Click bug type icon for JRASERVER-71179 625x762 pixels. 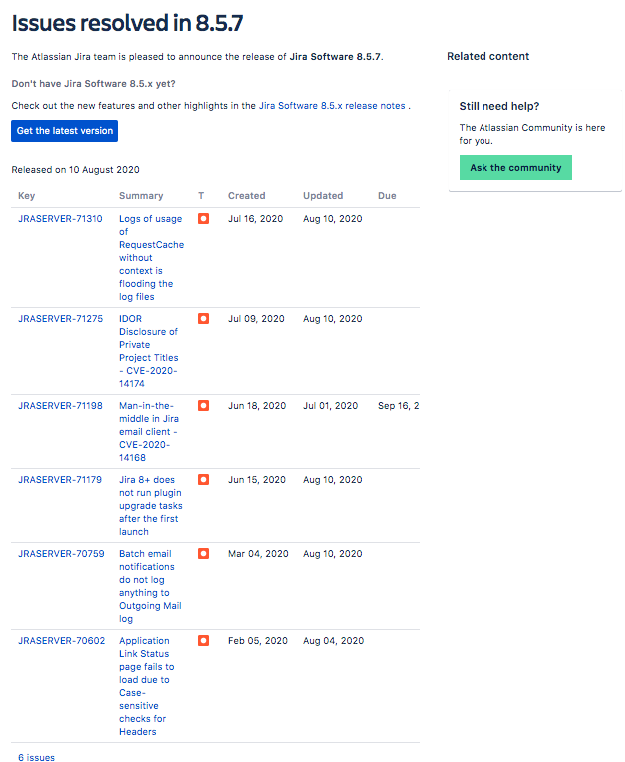point(203,480)
